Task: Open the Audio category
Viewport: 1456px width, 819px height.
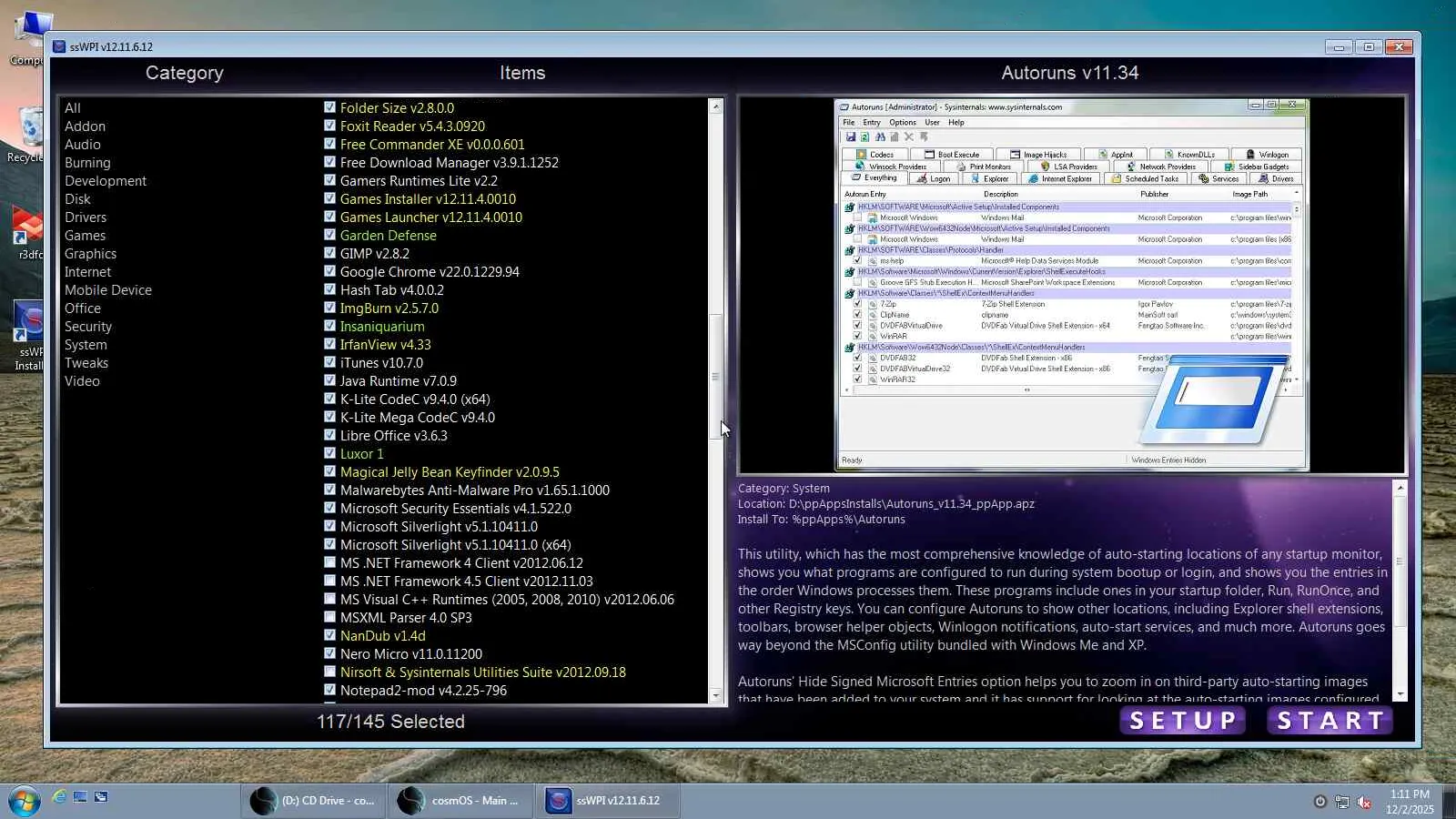Action: tap(83, 144)
